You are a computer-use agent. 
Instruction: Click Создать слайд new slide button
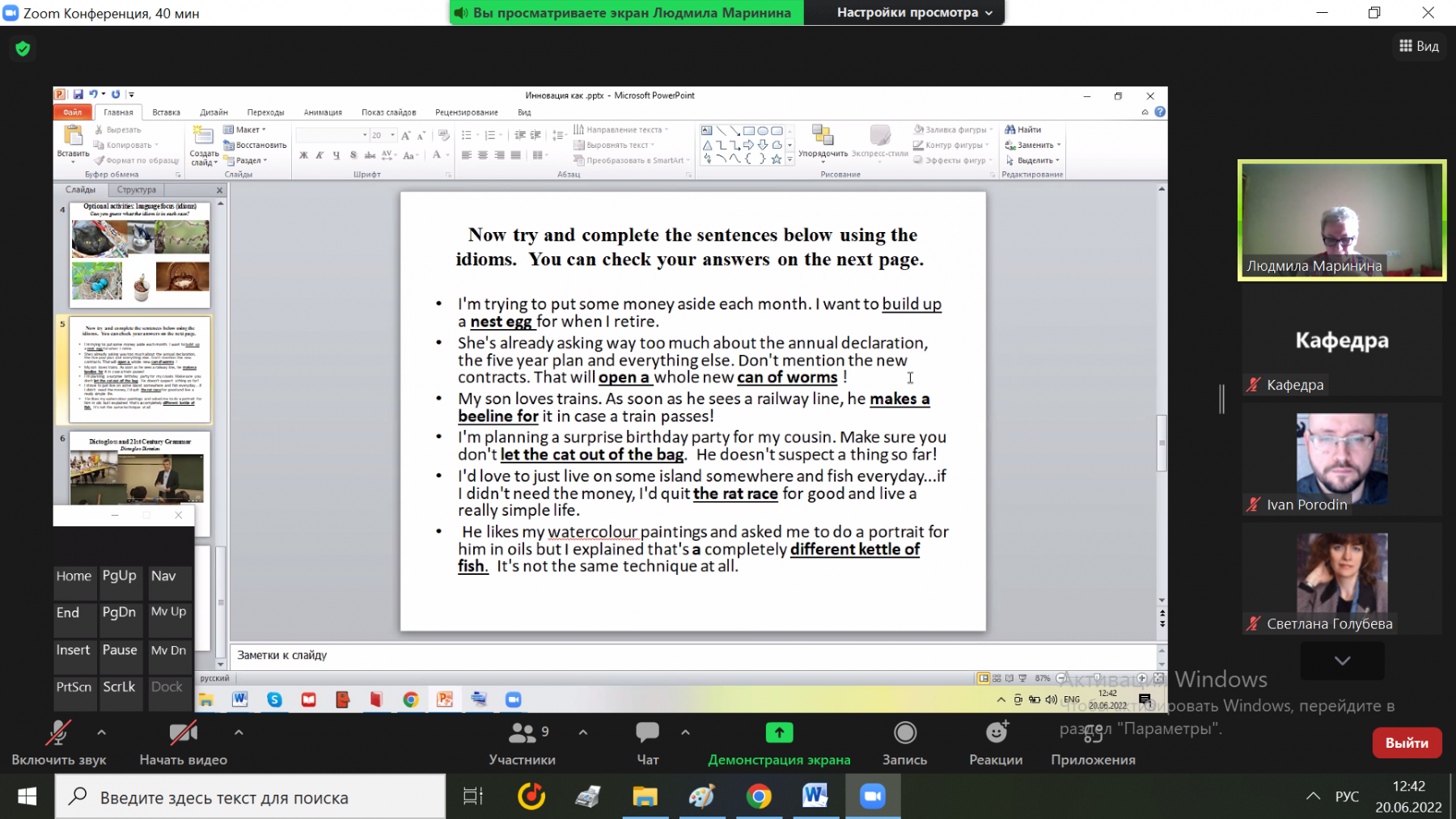pos(204,146)
